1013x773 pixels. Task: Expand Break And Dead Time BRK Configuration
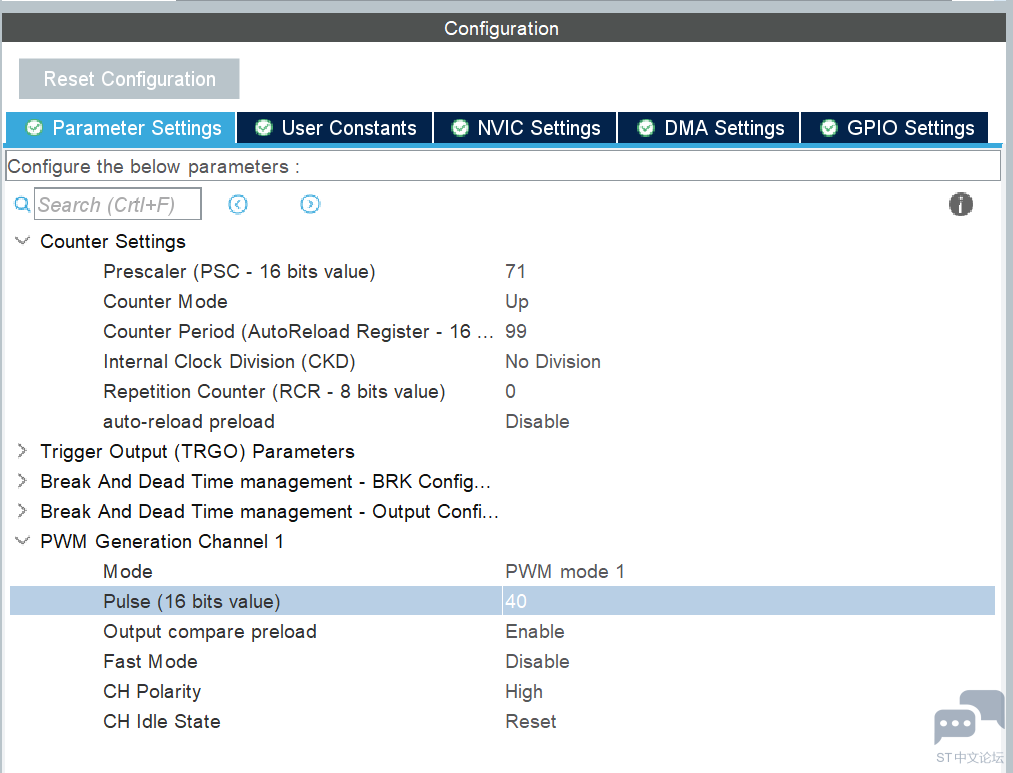click(x=23, y=481)
